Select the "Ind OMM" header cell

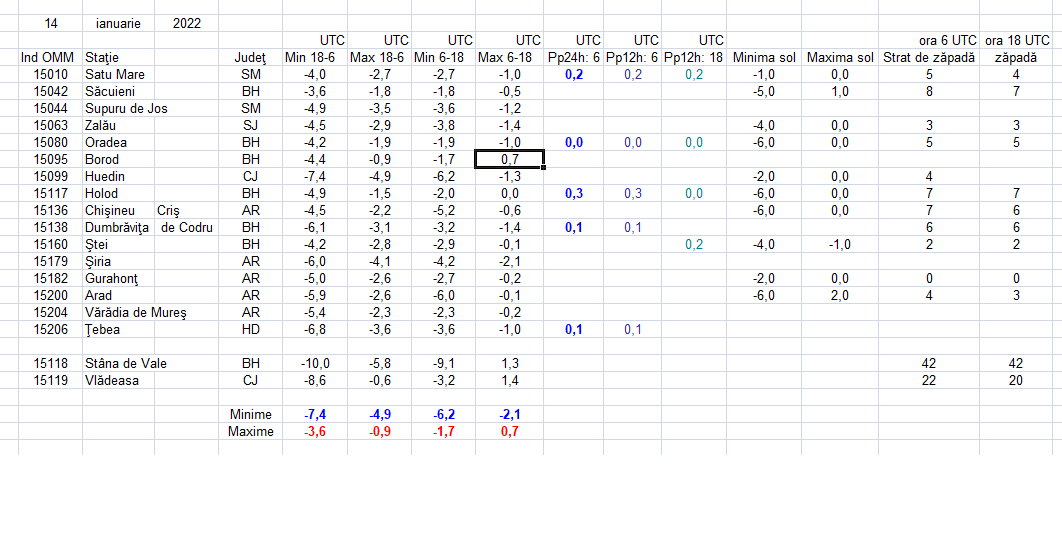point(47,58)
